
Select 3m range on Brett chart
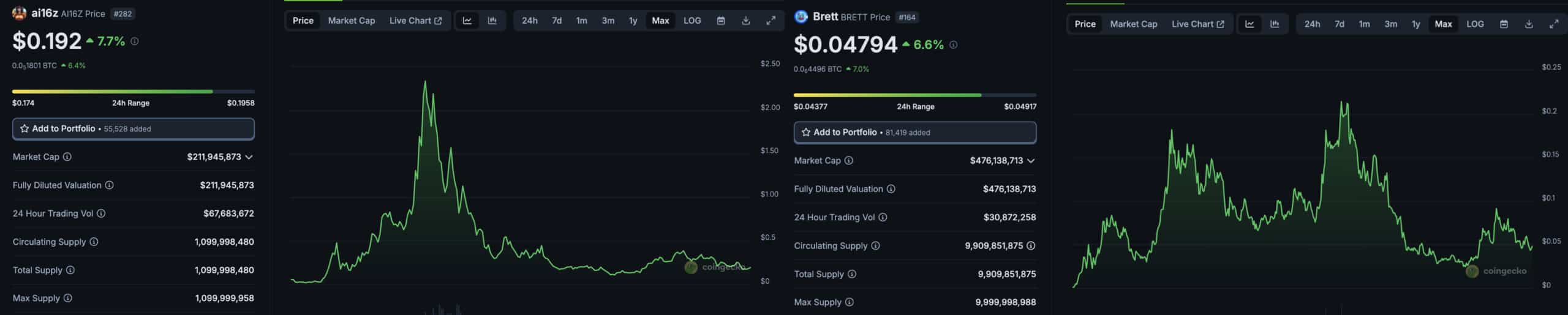1391,24
